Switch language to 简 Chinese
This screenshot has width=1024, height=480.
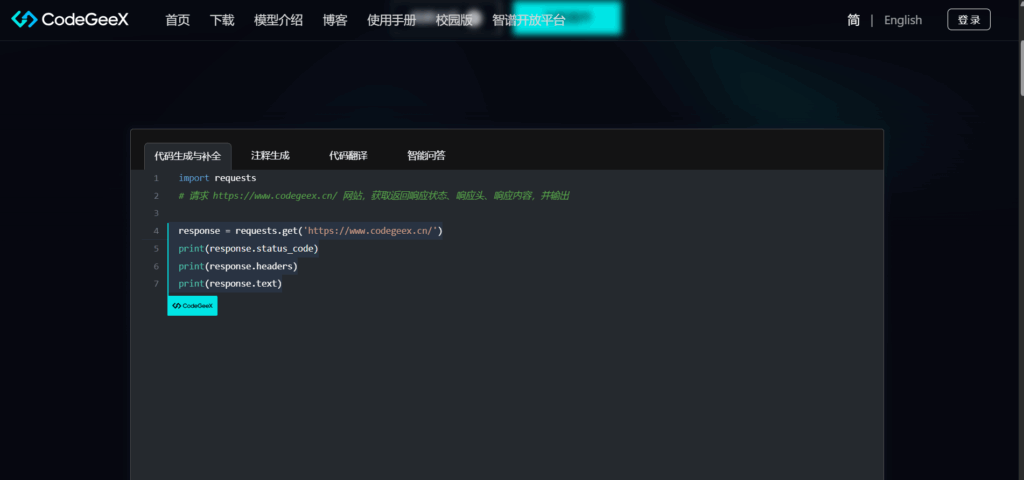tap(854, 20)
